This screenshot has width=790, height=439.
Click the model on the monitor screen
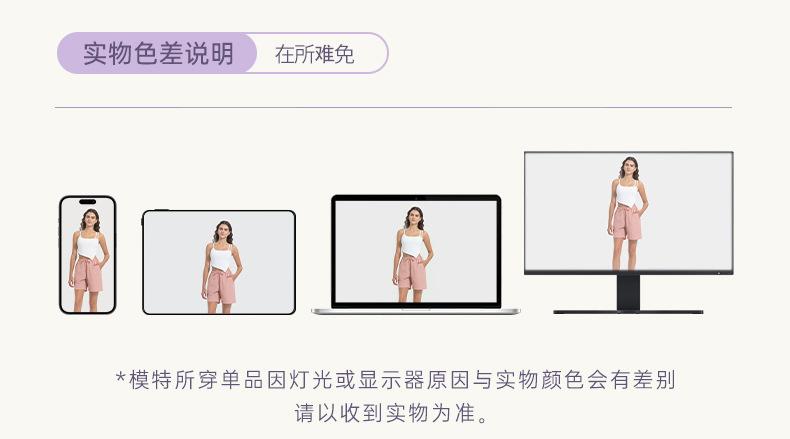point(627,213)
